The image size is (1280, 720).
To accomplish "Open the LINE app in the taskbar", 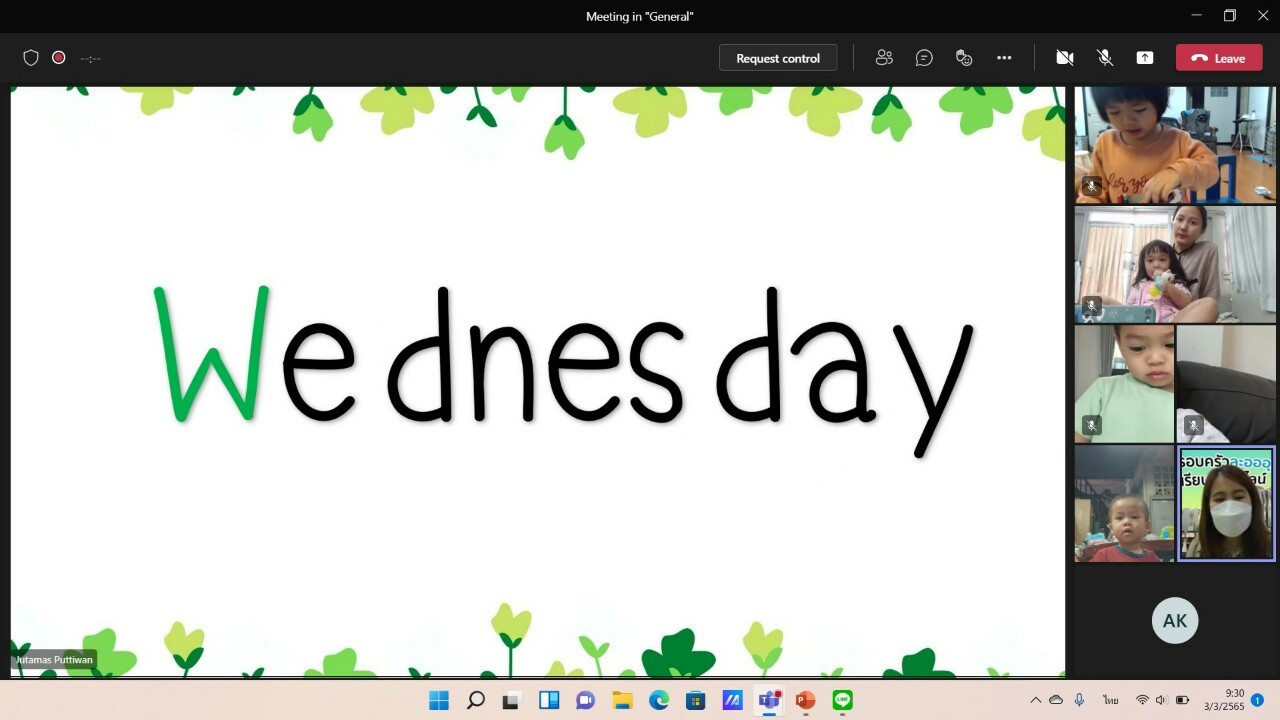I will 843,700.
